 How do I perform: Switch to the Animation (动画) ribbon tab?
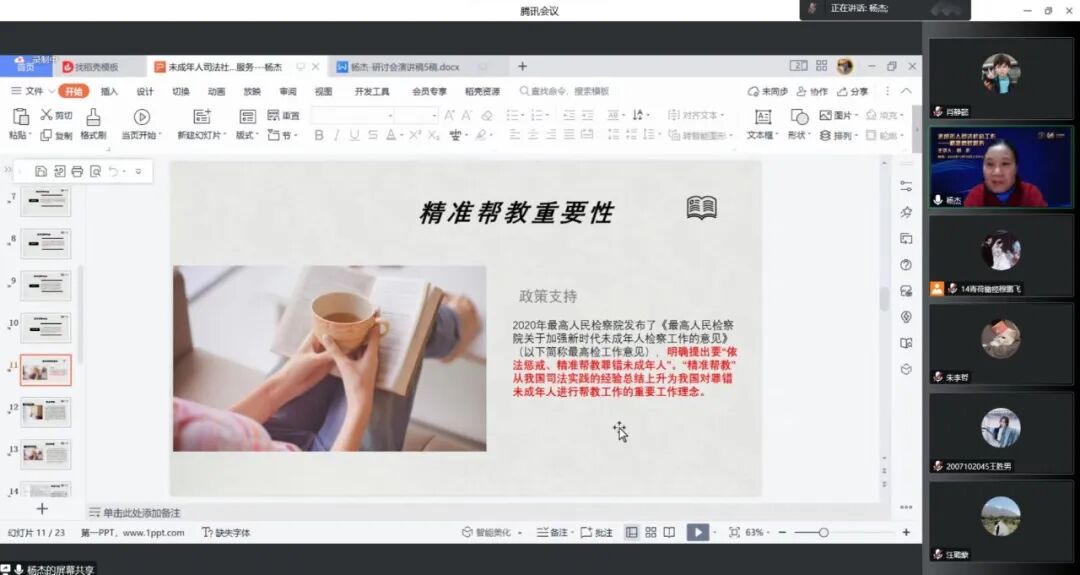pos(216,91)
